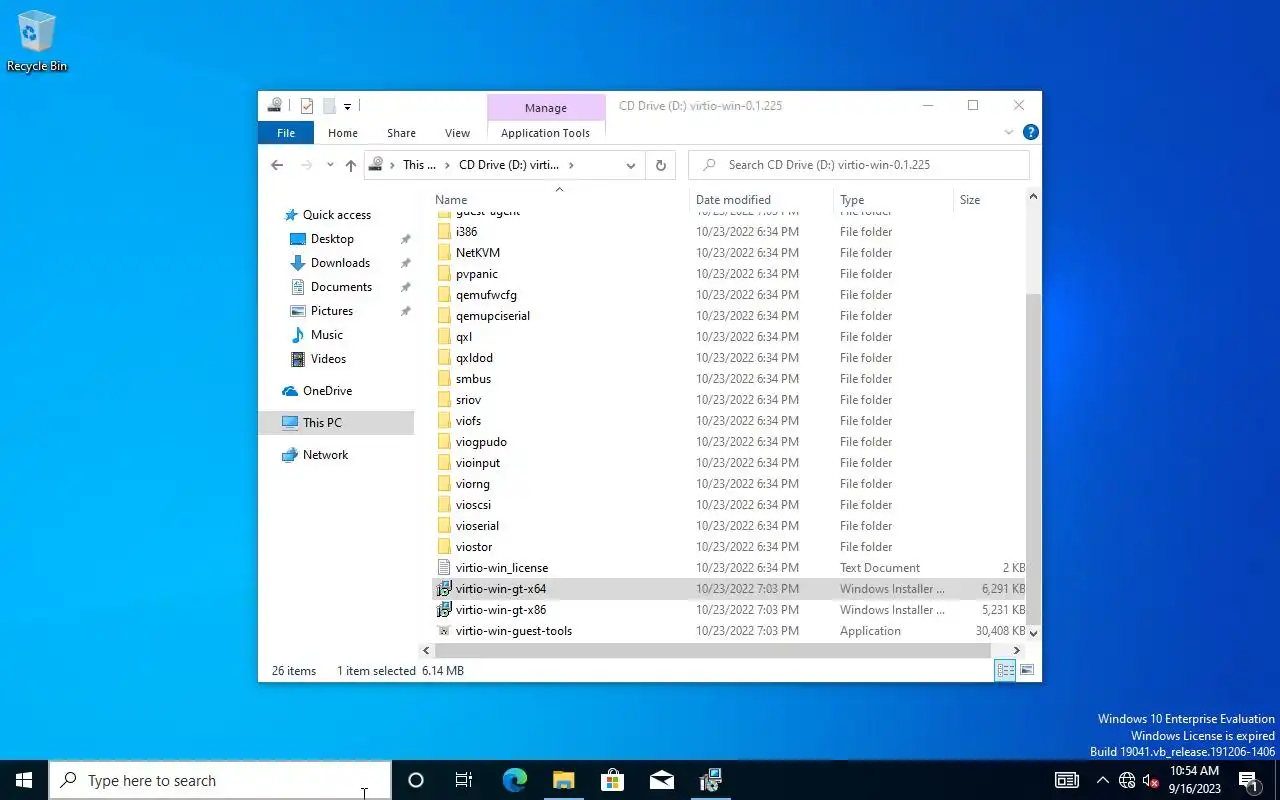Image resolution: width=1280 pixels, height=800 pixels.
Task: Open Cortana from the taskbar
Action: pyautogui.click(x=416, y=780)
